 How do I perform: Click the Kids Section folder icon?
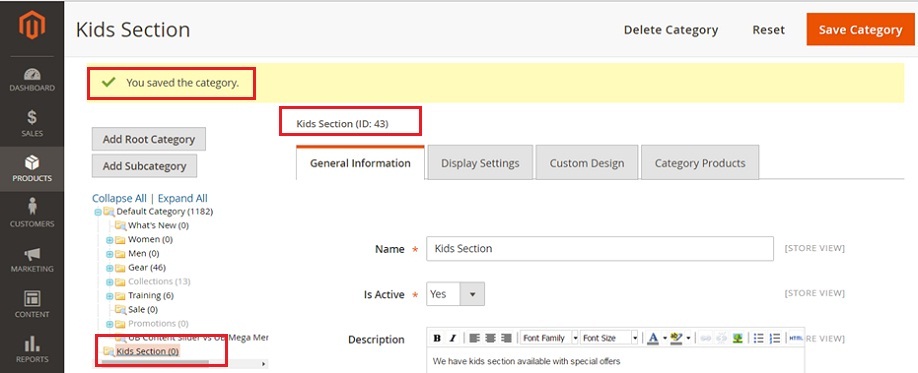108,351
